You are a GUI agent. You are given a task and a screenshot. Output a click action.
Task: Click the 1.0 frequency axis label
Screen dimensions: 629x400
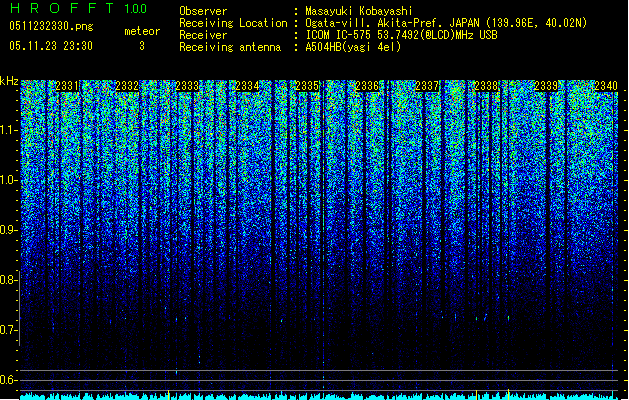(x=9, y=180)
